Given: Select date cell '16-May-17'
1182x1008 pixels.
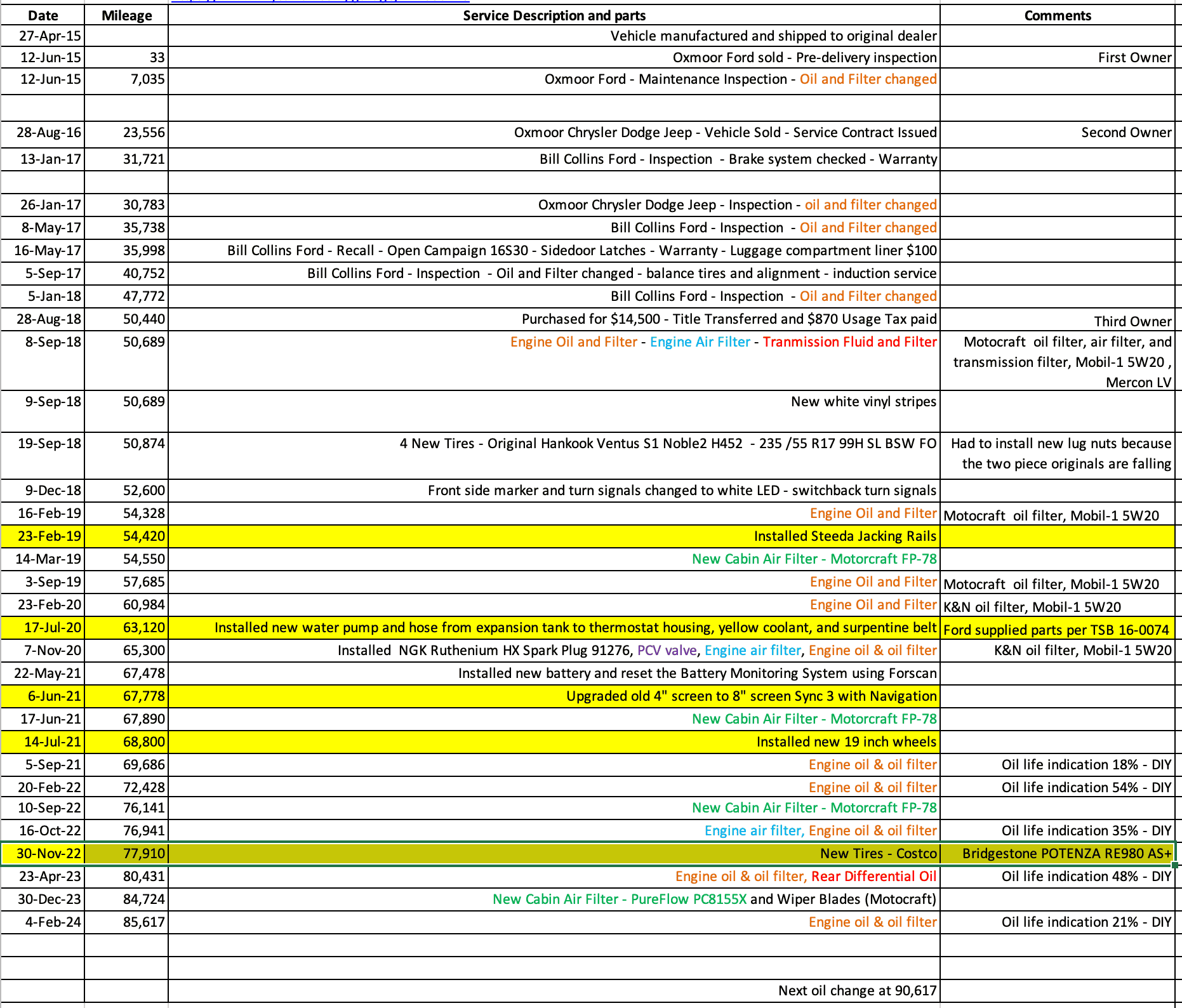Looking at the screenshot, I should coord(43,251).
